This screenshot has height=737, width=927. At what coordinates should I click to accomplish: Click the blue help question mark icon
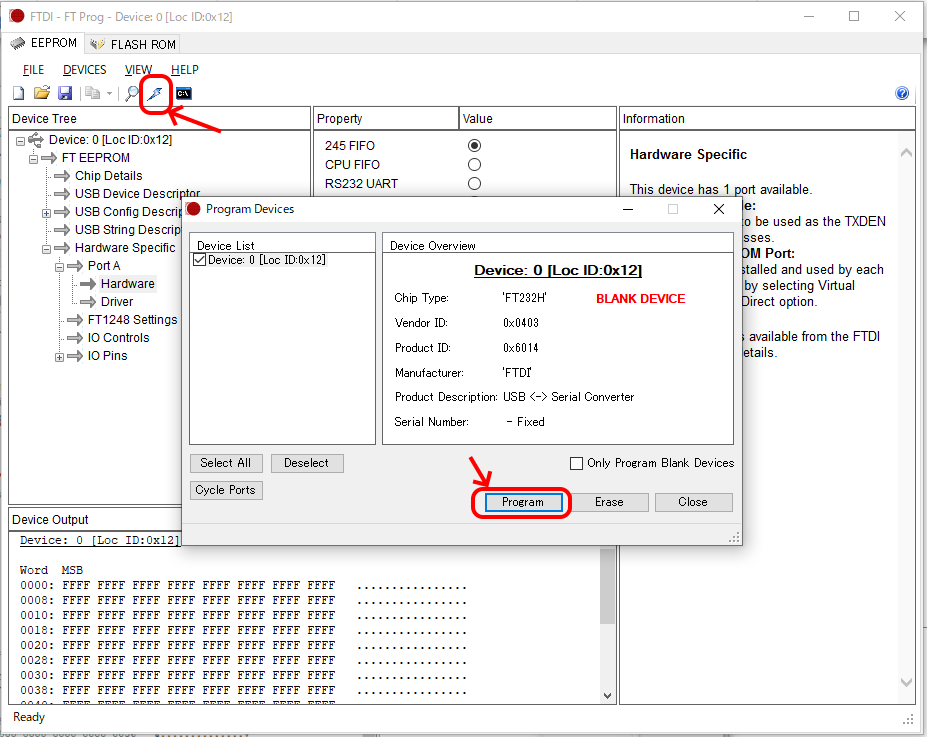click(x=902, y=93)
